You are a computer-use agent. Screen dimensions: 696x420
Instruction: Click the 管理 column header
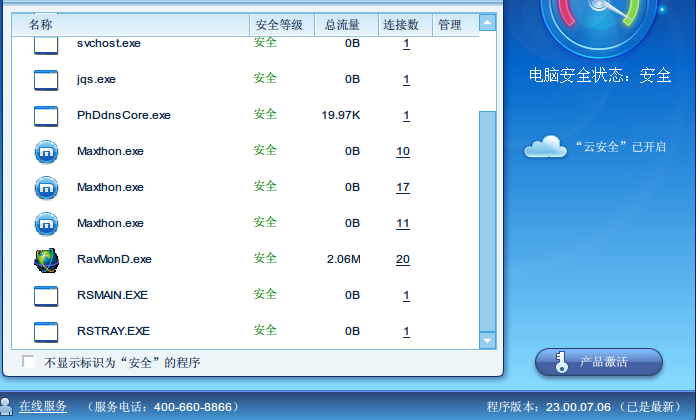[456, 24]
